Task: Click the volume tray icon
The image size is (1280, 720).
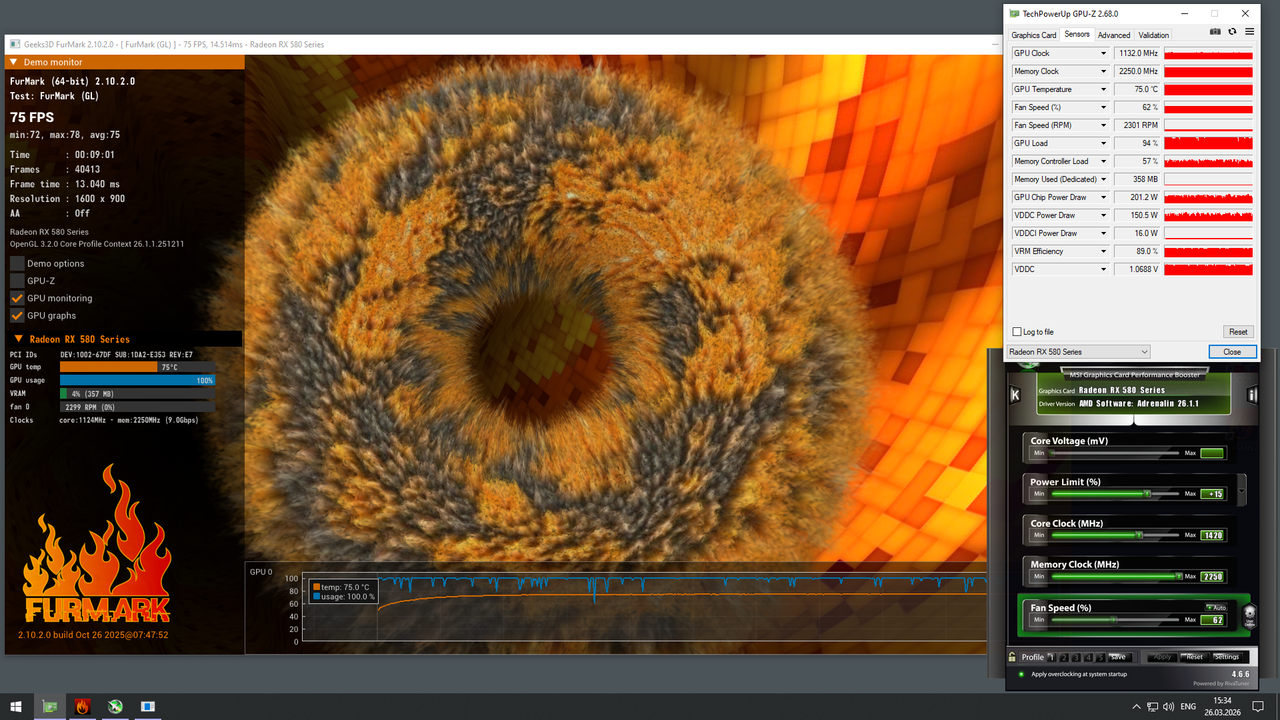Action: 1168,707
